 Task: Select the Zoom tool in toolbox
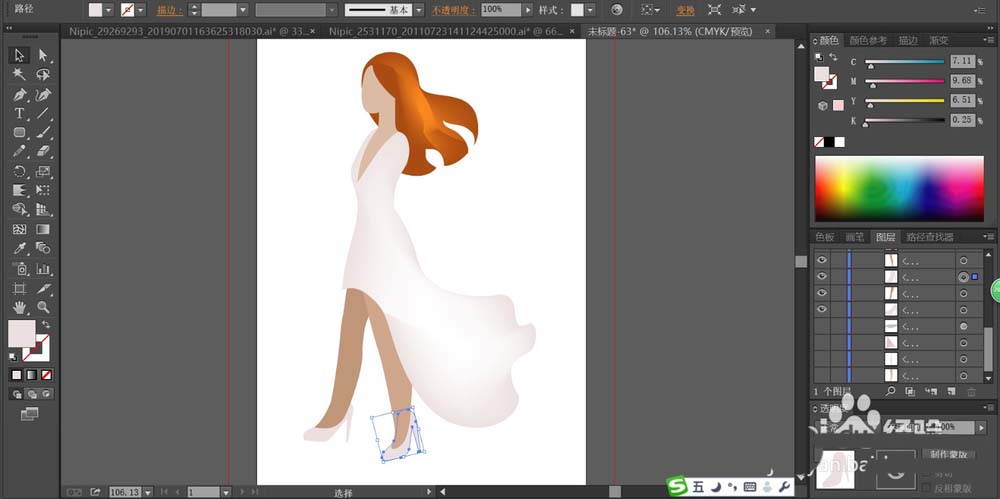(43, 307)
